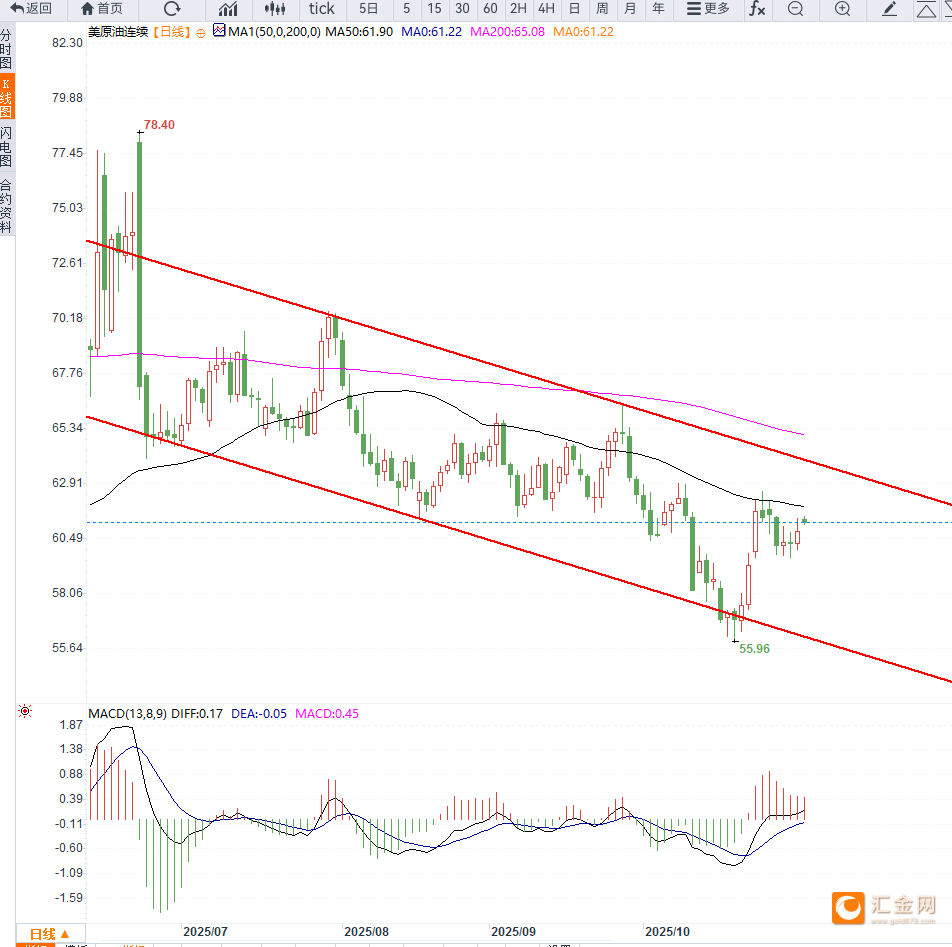Select the 5-minute period
This screenshot has width=952, height=947.
[407, 8]
